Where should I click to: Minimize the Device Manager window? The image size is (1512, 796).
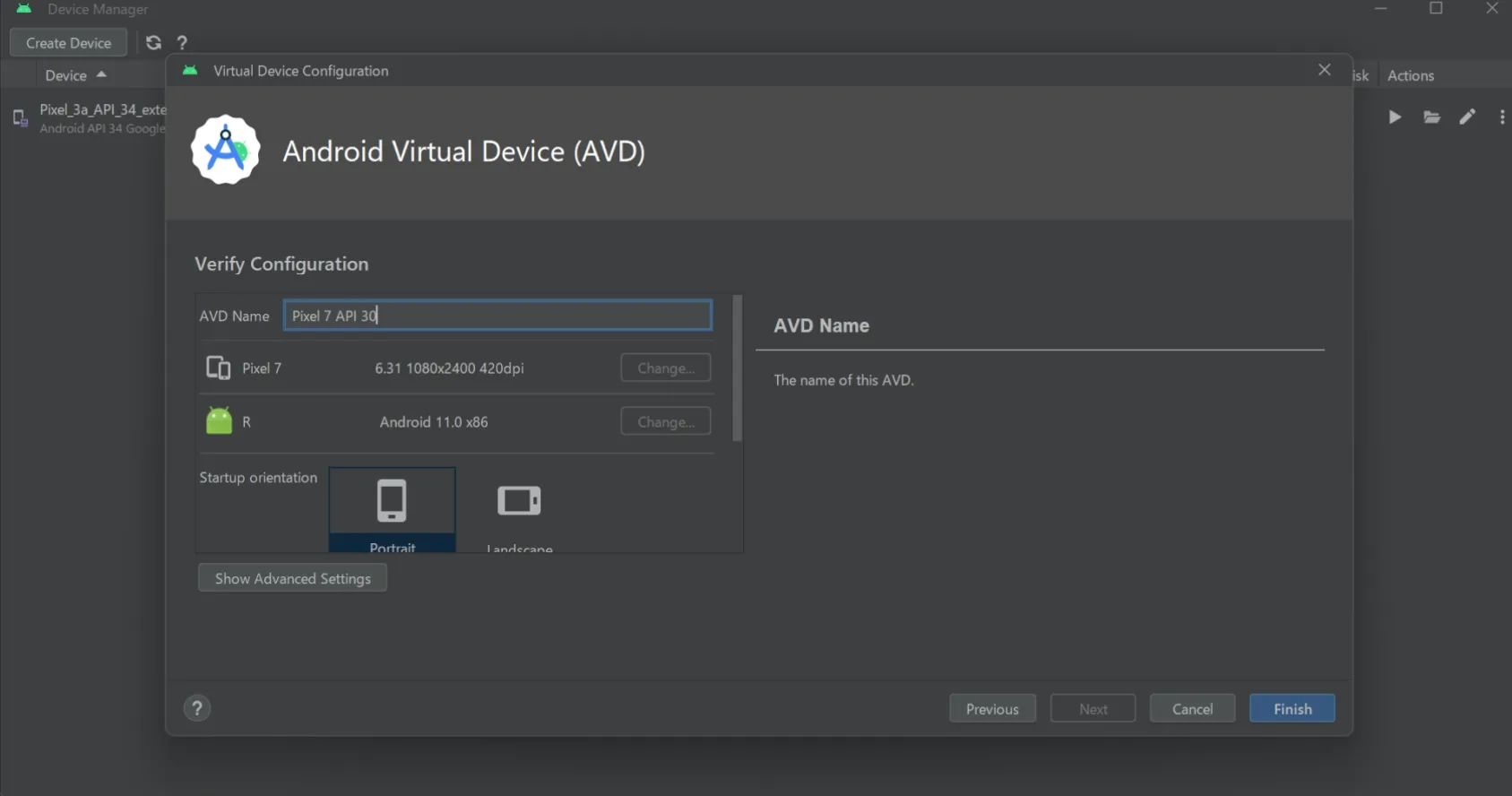[1381, 8]
